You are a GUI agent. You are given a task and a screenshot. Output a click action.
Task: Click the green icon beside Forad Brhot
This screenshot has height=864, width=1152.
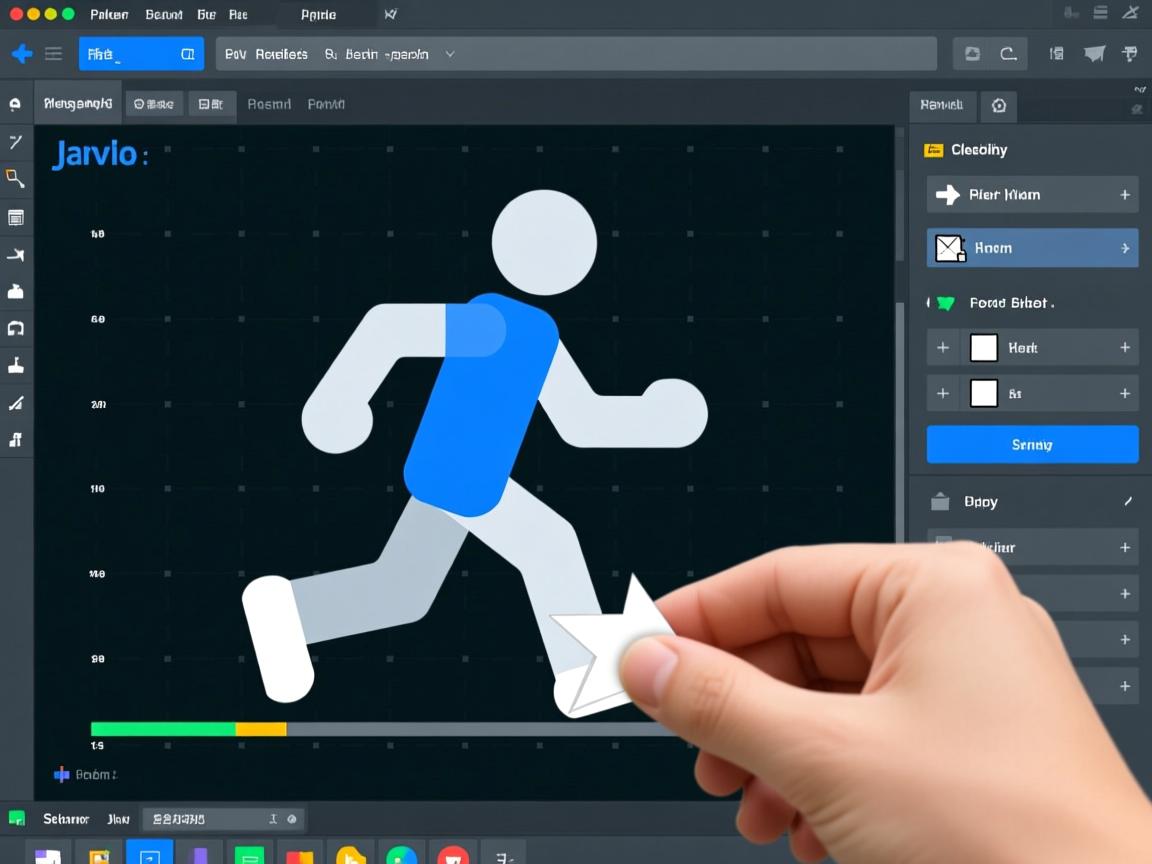(945, 302)
